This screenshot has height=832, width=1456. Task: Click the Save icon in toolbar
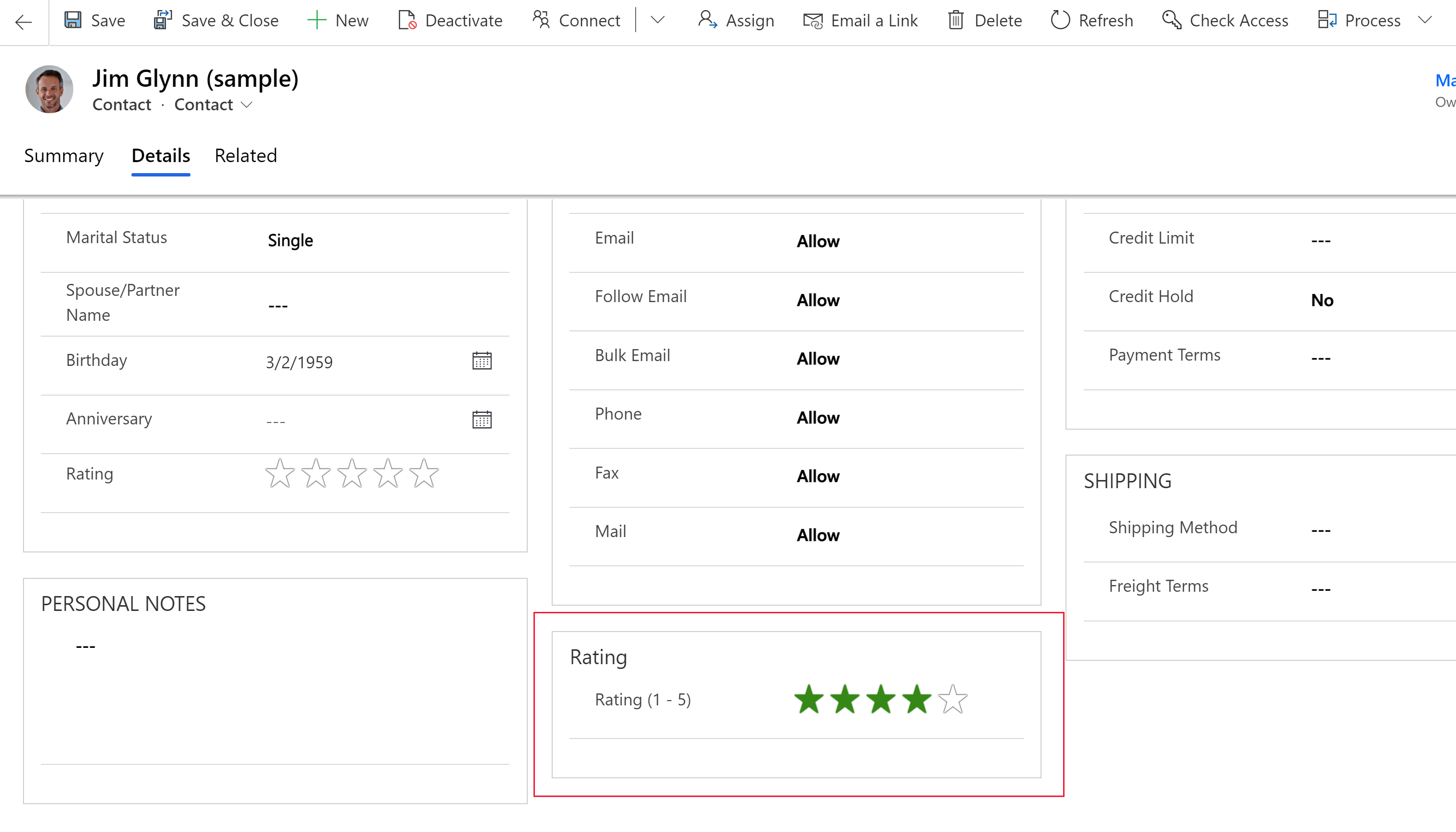coord(74,20)
